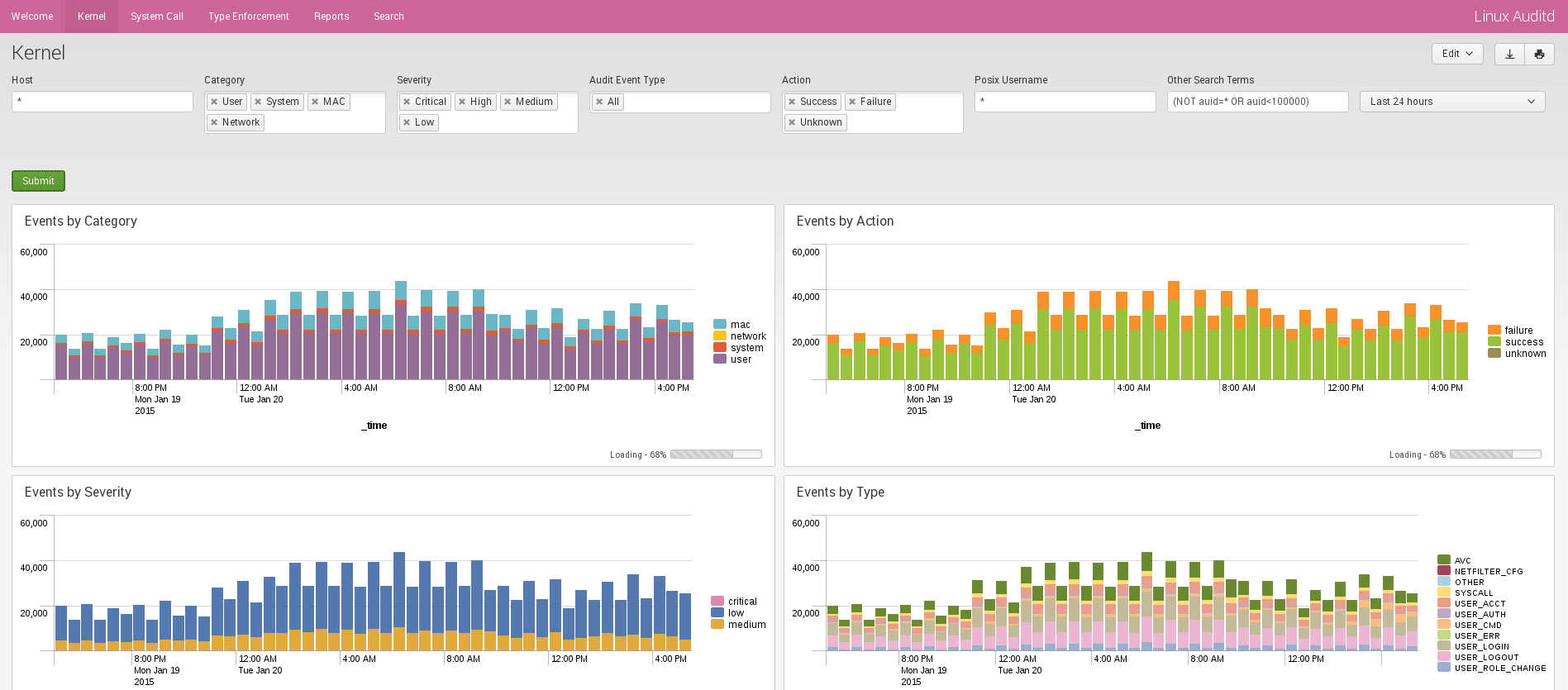Toggle the low legend swatch
1568x690 pixels.
click(717, 613)
